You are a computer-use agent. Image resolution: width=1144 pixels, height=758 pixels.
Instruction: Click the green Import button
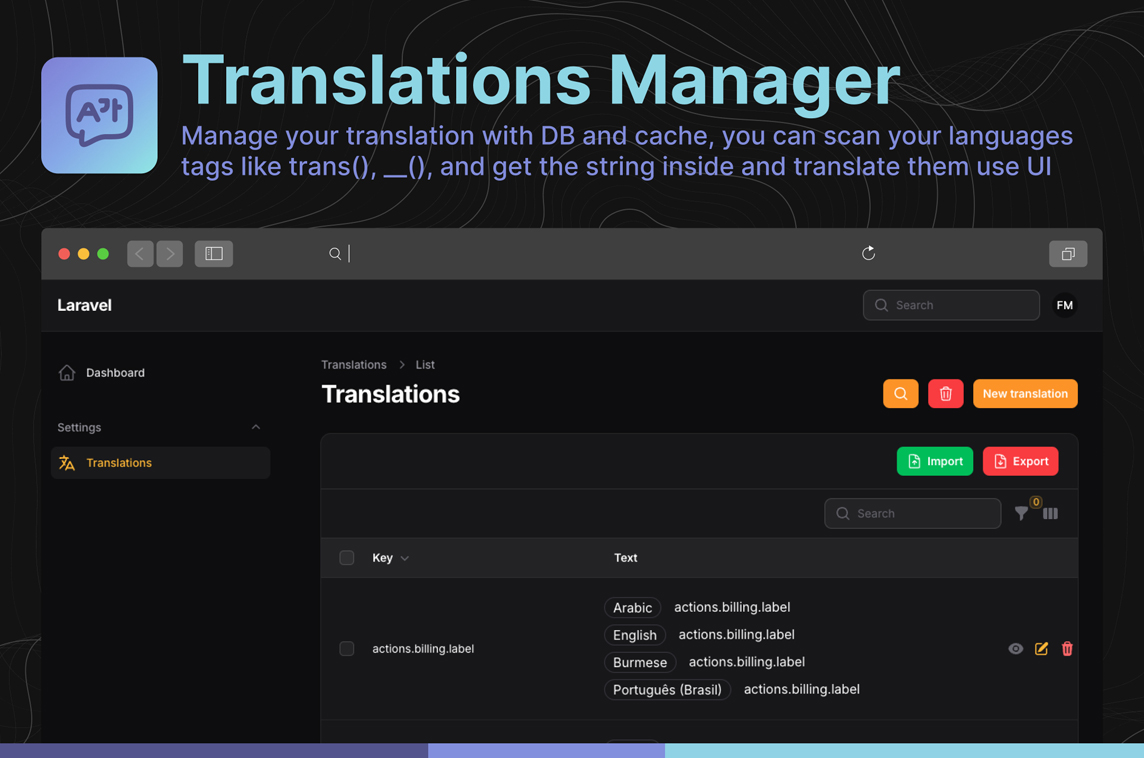coord(934,461)
